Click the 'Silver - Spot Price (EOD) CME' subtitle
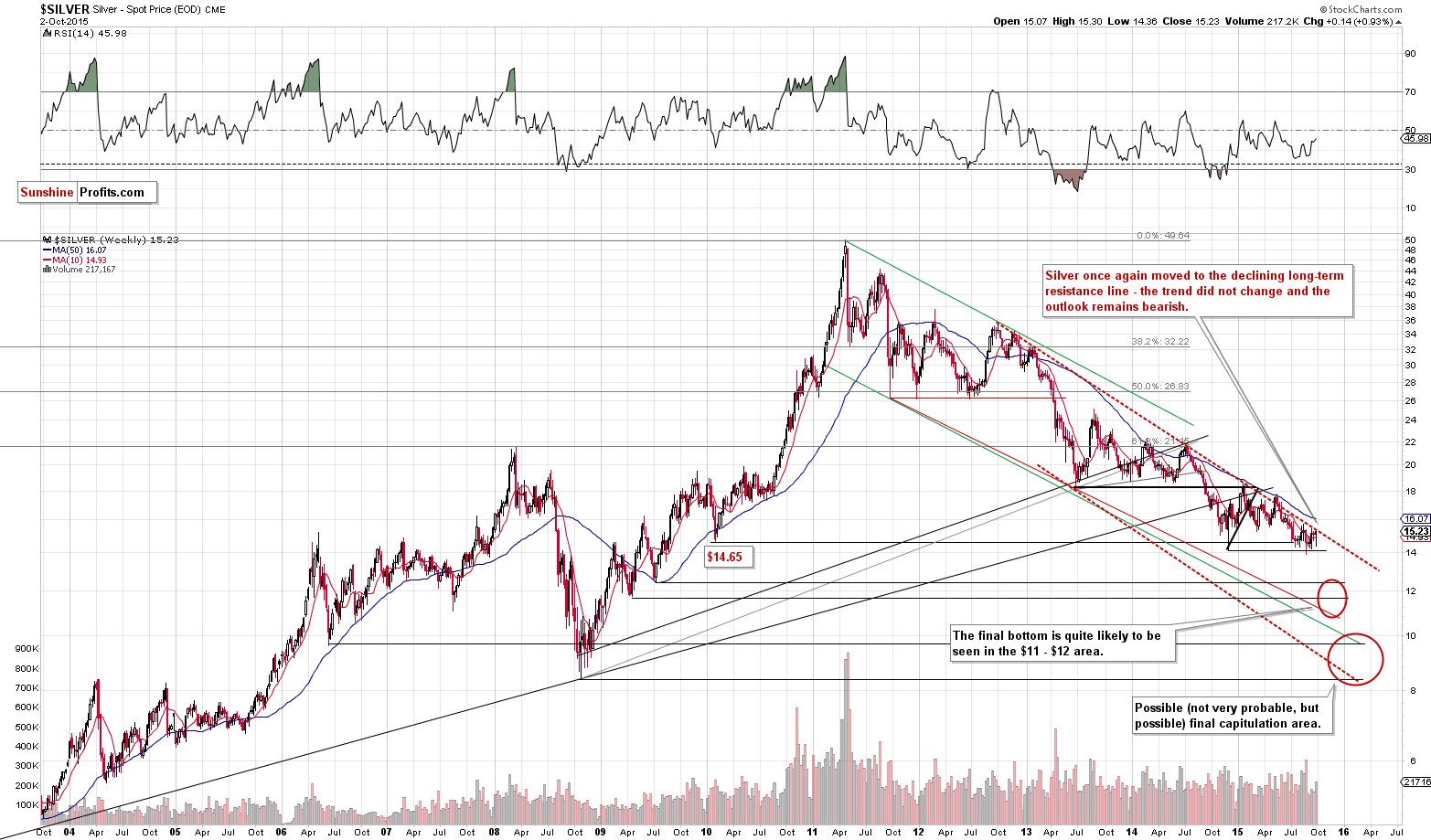 [x=158, y=10]
